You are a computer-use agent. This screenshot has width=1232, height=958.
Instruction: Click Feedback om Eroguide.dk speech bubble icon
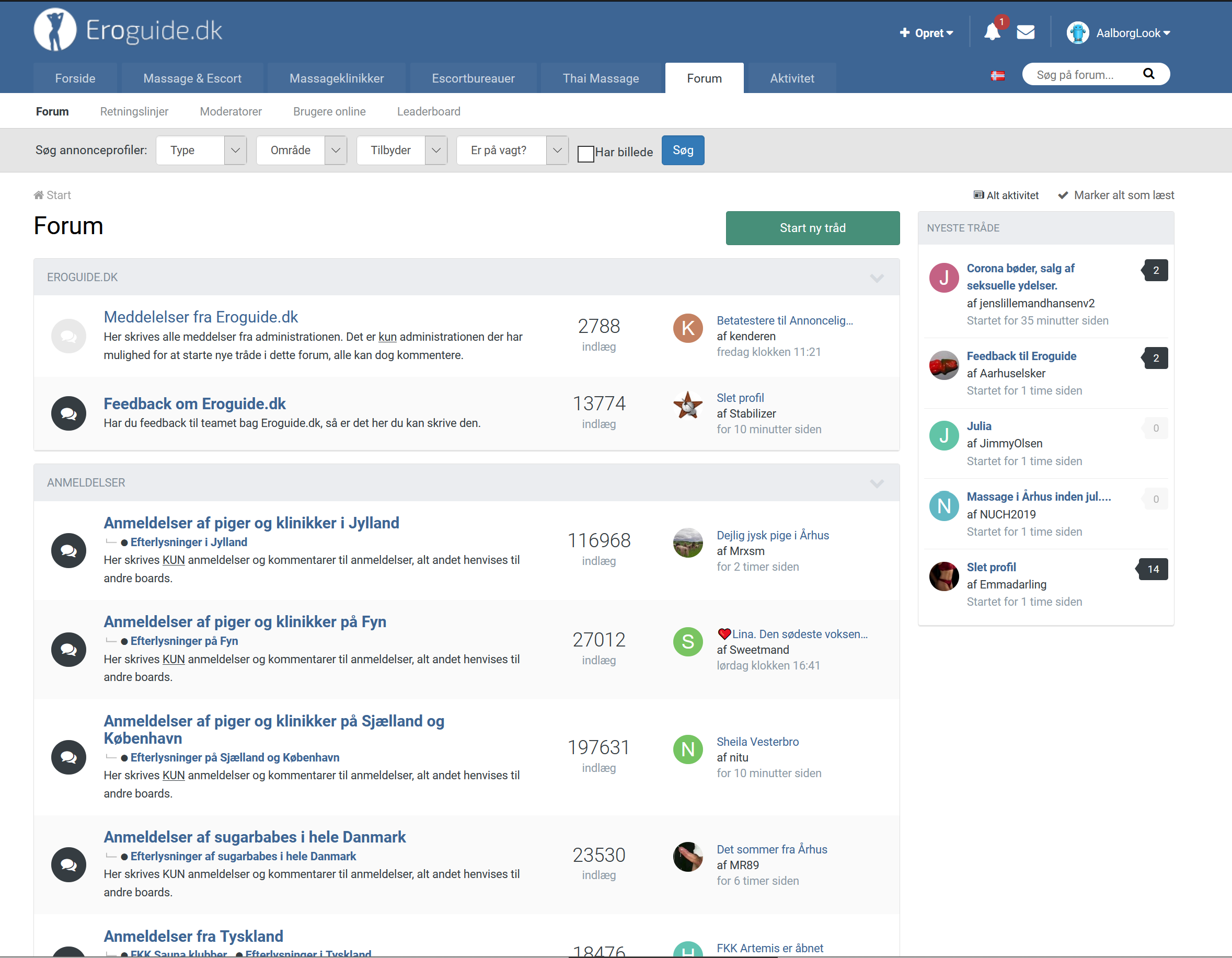68,413
